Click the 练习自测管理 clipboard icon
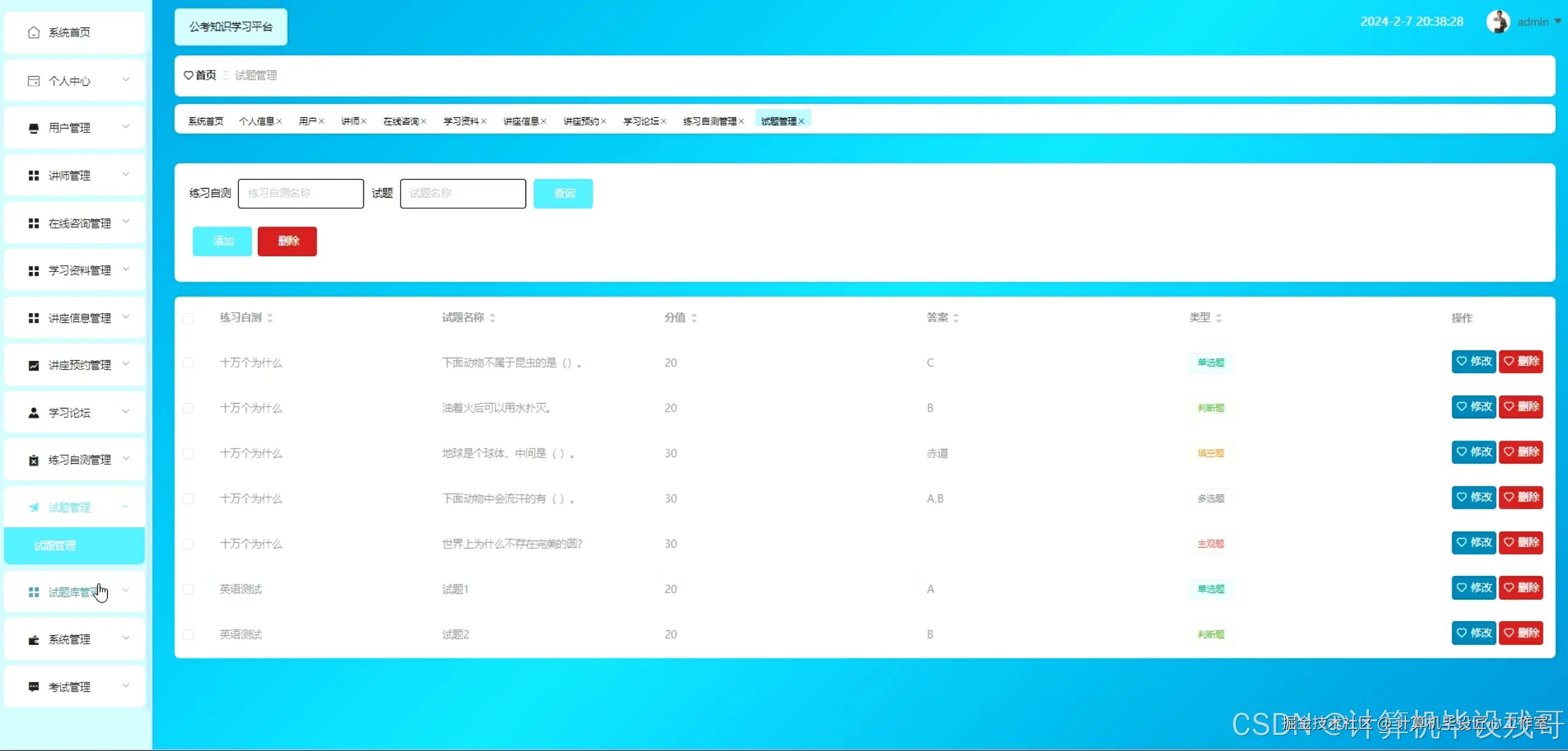The height and width of the screenshot is (751, 1568). pyautogui.click(x=34, y=460)
